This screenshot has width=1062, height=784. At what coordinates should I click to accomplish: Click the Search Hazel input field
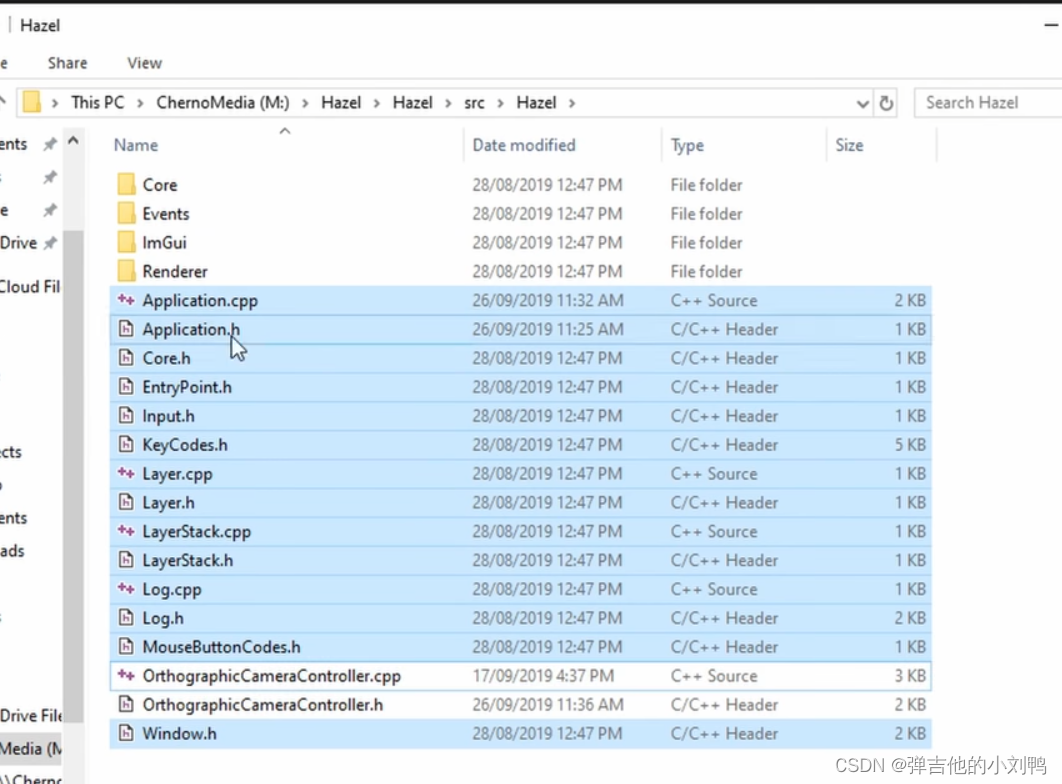pos(989,103)
